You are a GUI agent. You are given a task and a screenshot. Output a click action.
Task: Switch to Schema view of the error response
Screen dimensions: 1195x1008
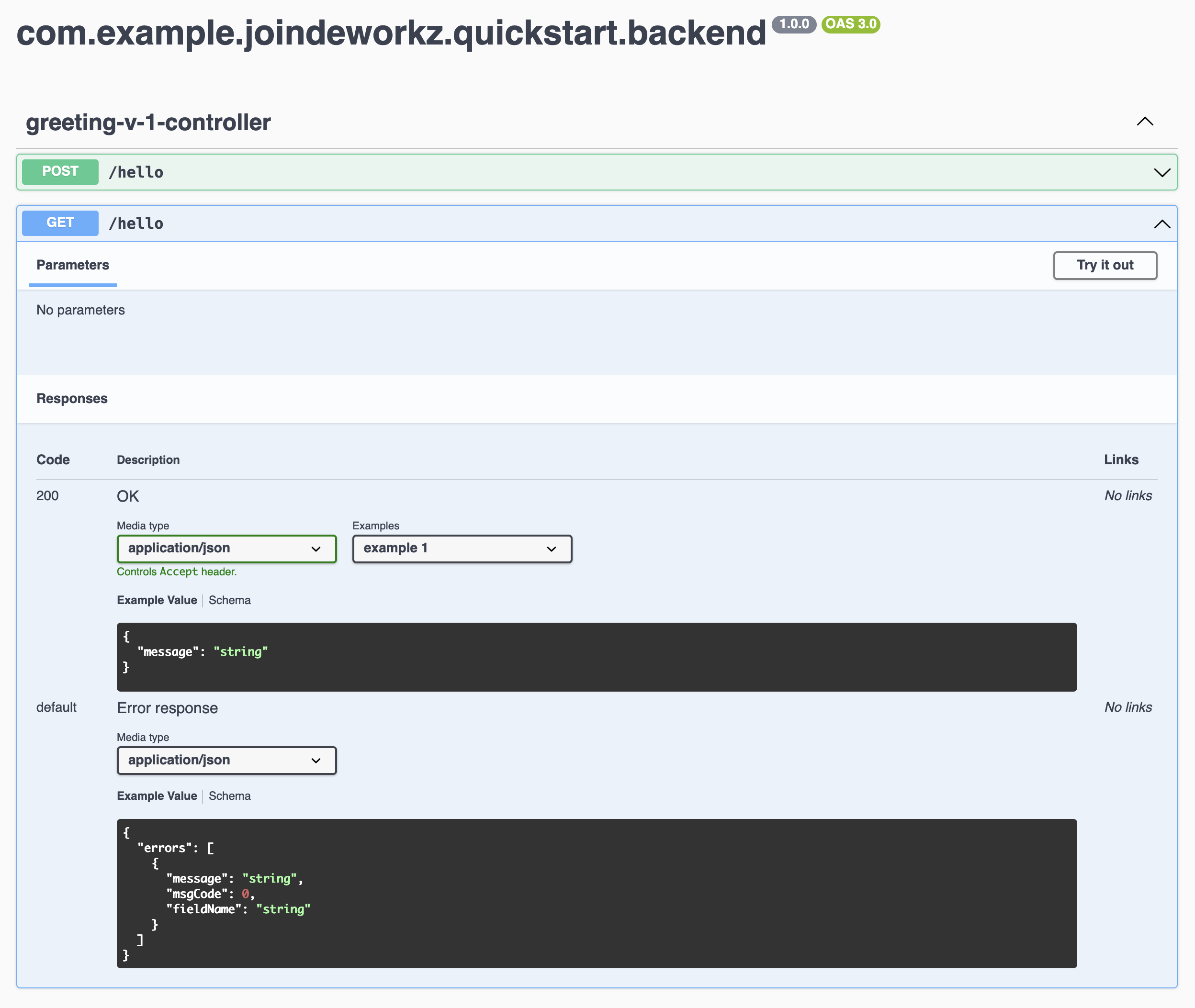coord(229,795)
